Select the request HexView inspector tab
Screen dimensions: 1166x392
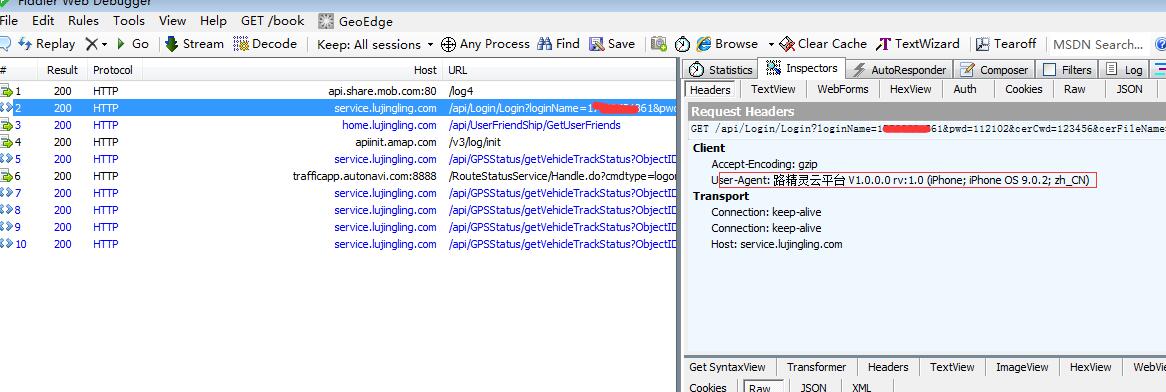coord(910,89)
